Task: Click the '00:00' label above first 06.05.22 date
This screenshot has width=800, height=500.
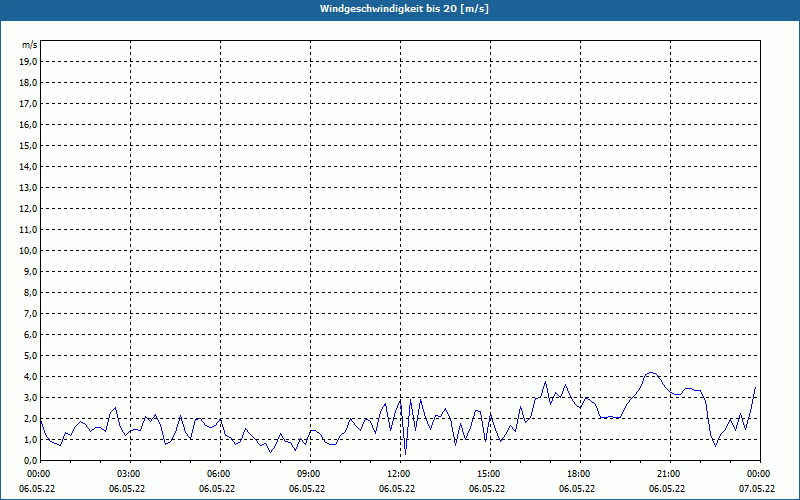Action: (x=37, y=474)
